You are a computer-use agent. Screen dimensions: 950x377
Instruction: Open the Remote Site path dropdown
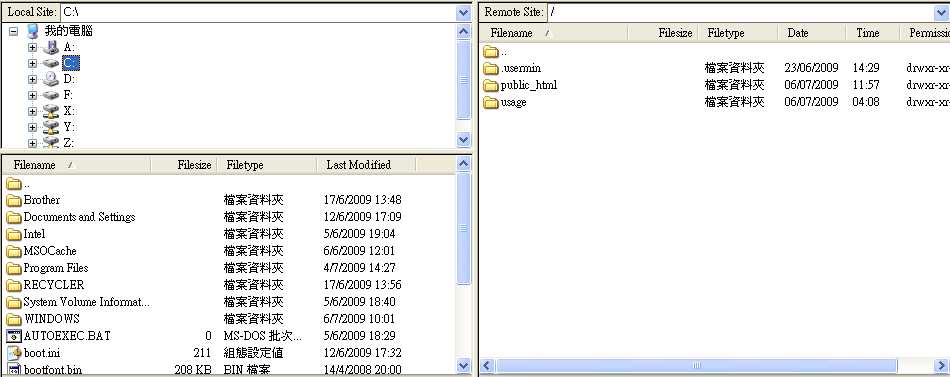pos(941,12)
